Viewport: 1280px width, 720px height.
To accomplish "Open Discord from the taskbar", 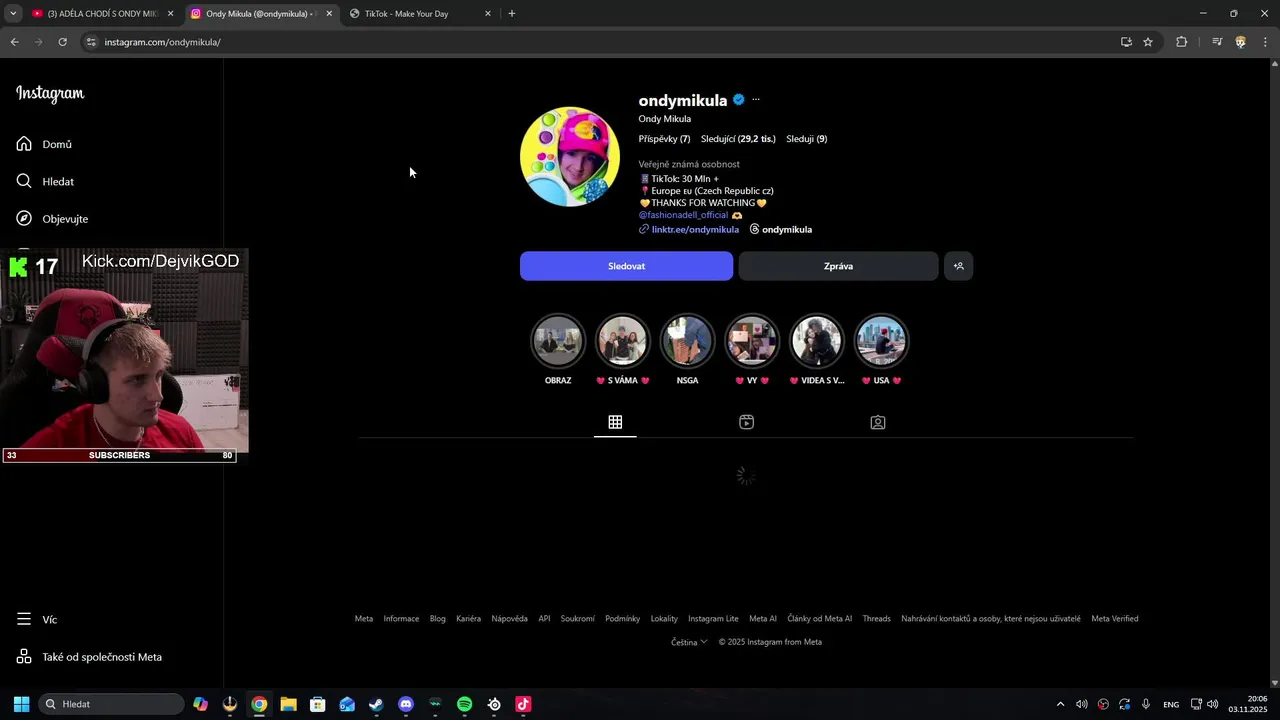I will [x=405, y=704].
